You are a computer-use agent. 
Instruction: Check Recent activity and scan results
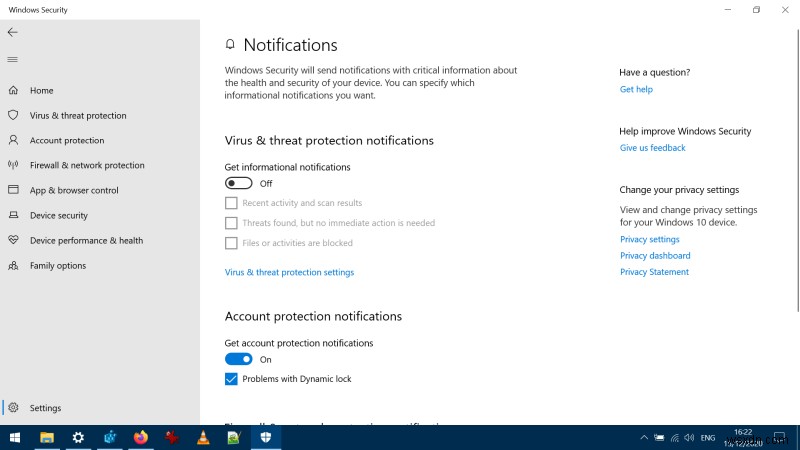tap(231, 203)
